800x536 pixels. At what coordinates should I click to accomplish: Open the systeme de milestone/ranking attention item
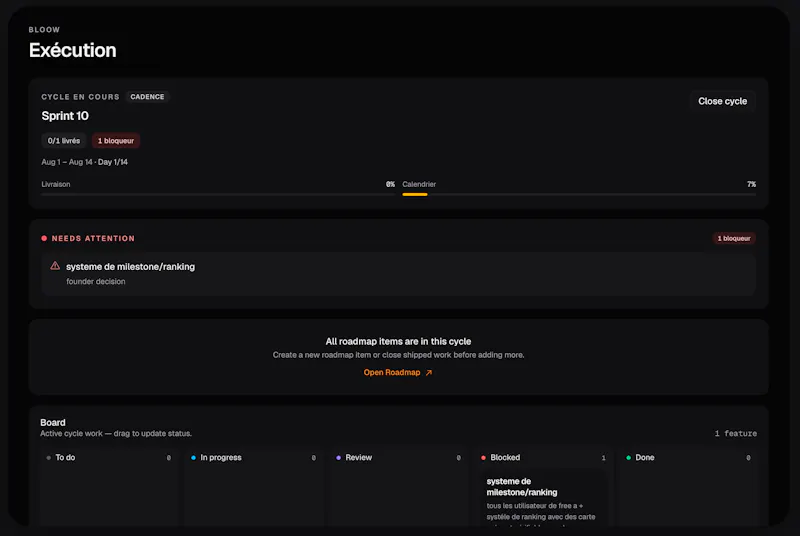pyautogui.click(x=398, y=274)
